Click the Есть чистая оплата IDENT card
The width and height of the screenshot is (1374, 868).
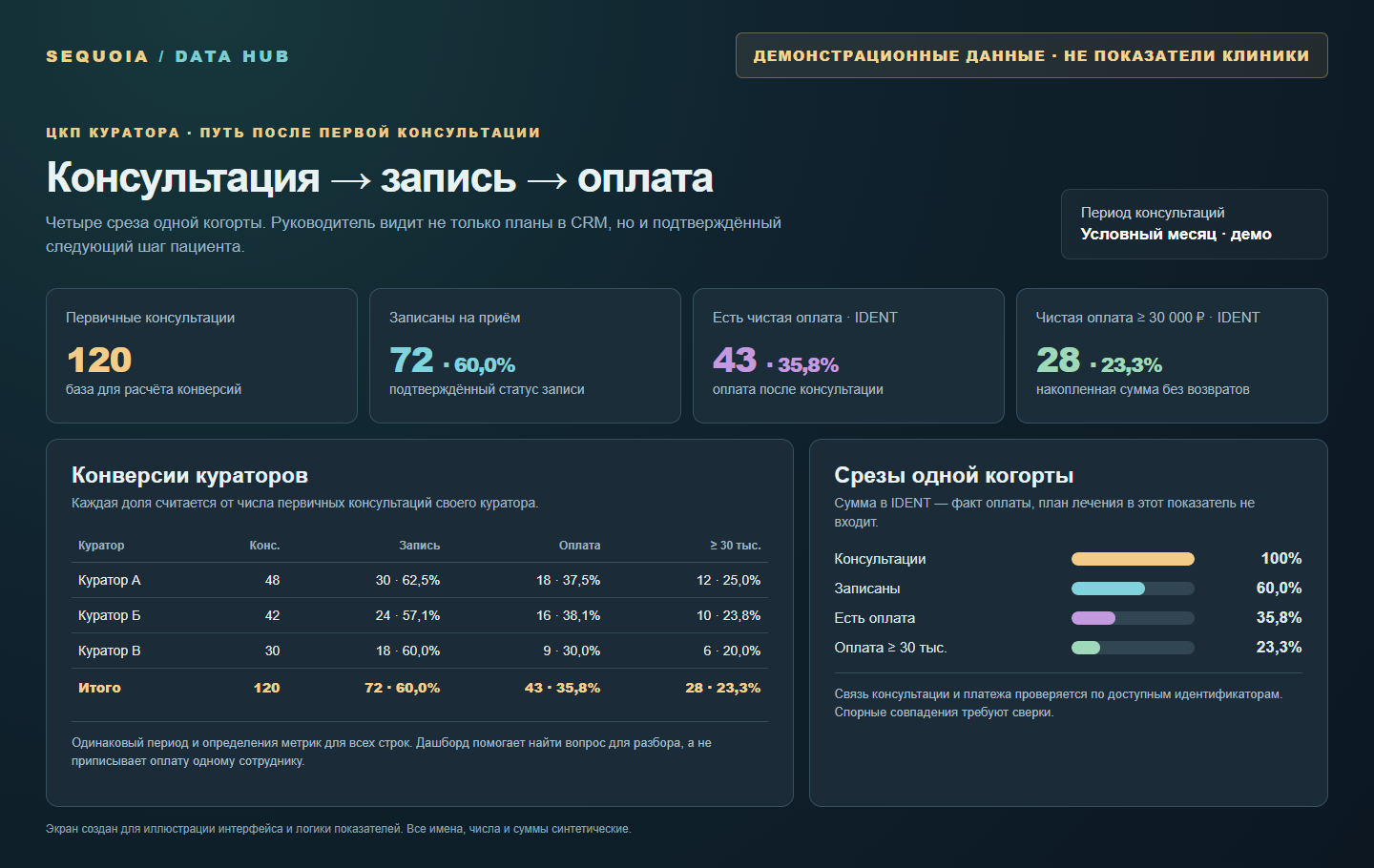[x=848, y=356]
